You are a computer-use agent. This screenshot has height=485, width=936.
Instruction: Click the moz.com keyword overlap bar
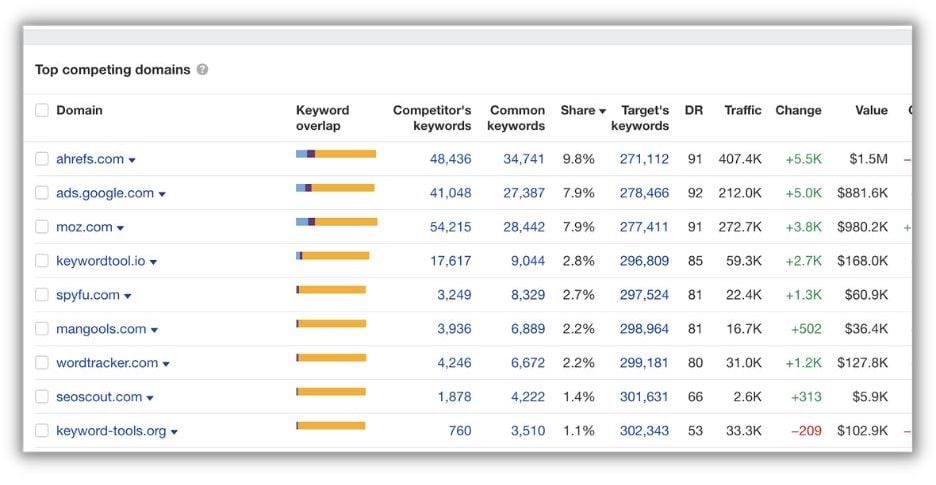pyautogui.click(x=337, y=222)
